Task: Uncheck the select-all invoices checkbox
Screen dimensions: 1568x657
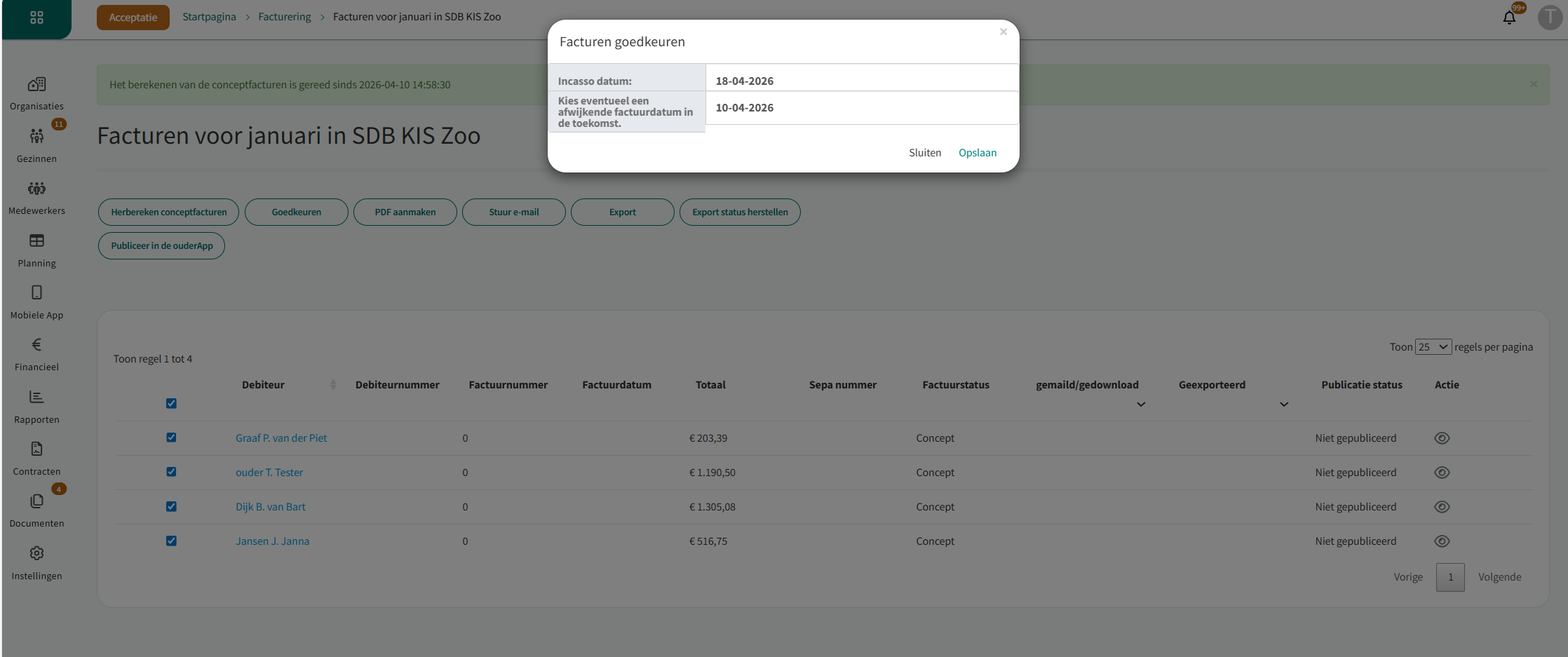Action: 171,403
